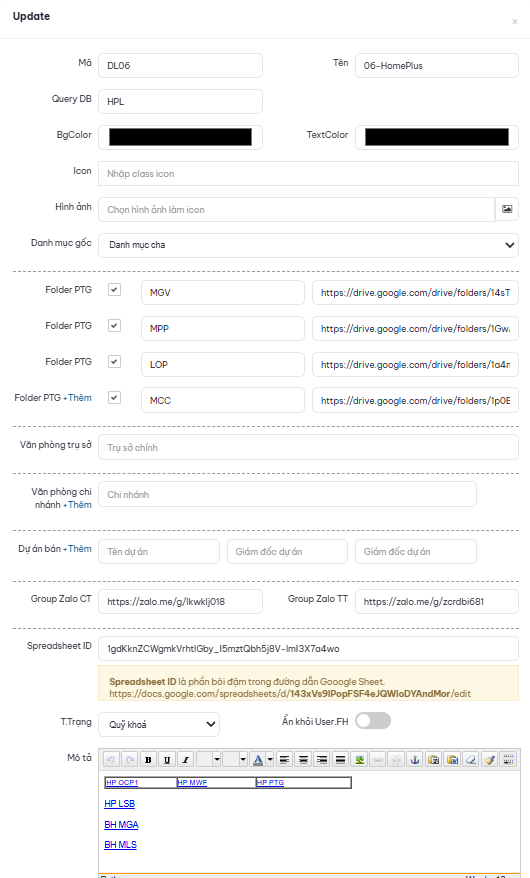
Task: Close the Update dialog with the X
Action: [515, 22]
